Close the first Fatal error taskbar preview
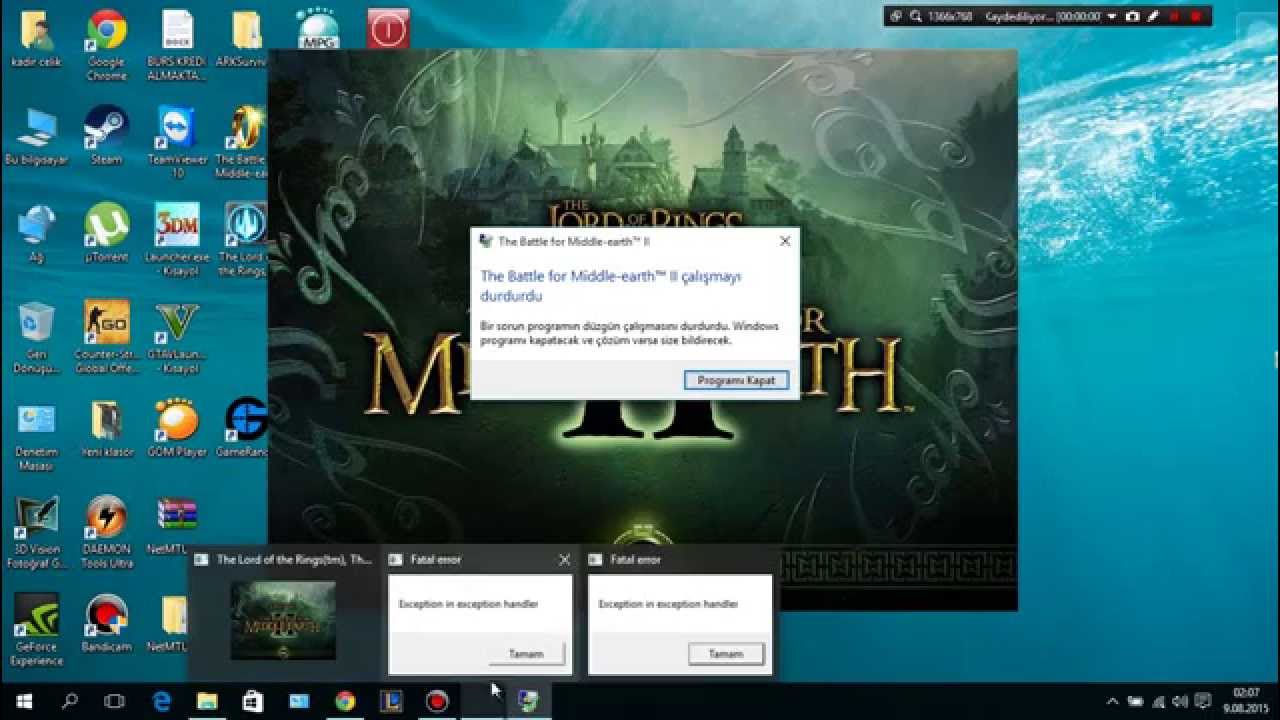The width and height of the screenshot is (1280, 720). [x=564, y=560]
